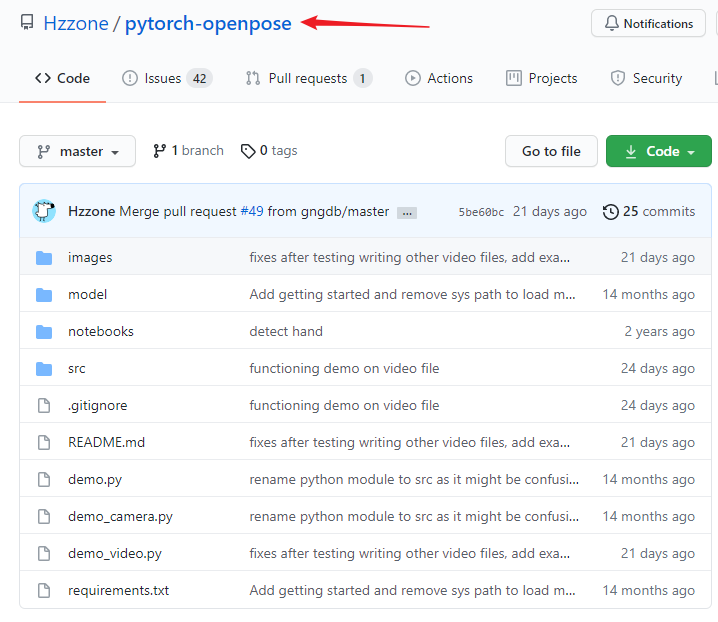Open README.md row commit message
The height and width of the screenshot is (622, 718).
tap(410, 442)
